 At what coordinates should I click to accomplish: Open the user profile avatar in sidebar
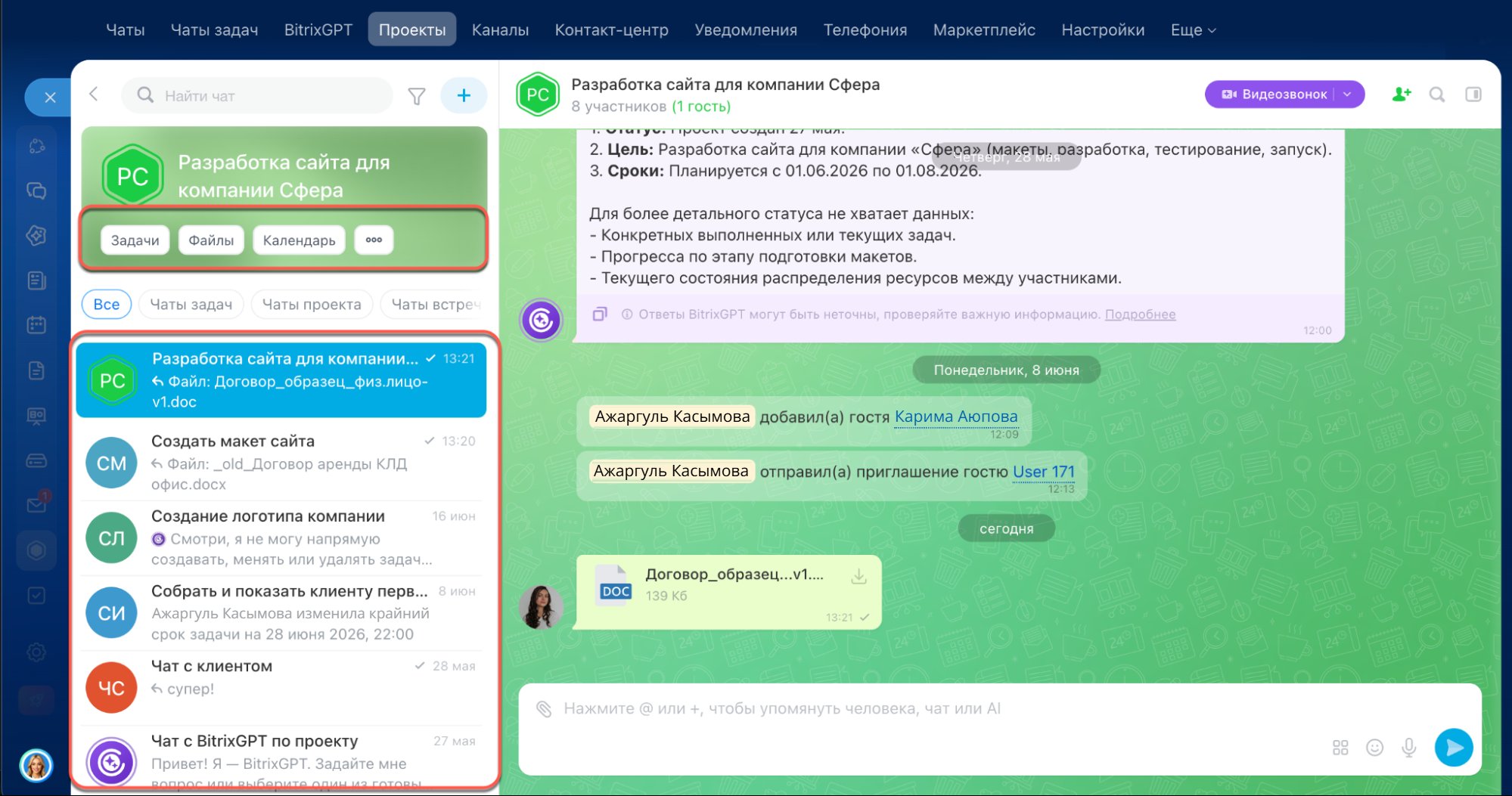coord(36,766)
